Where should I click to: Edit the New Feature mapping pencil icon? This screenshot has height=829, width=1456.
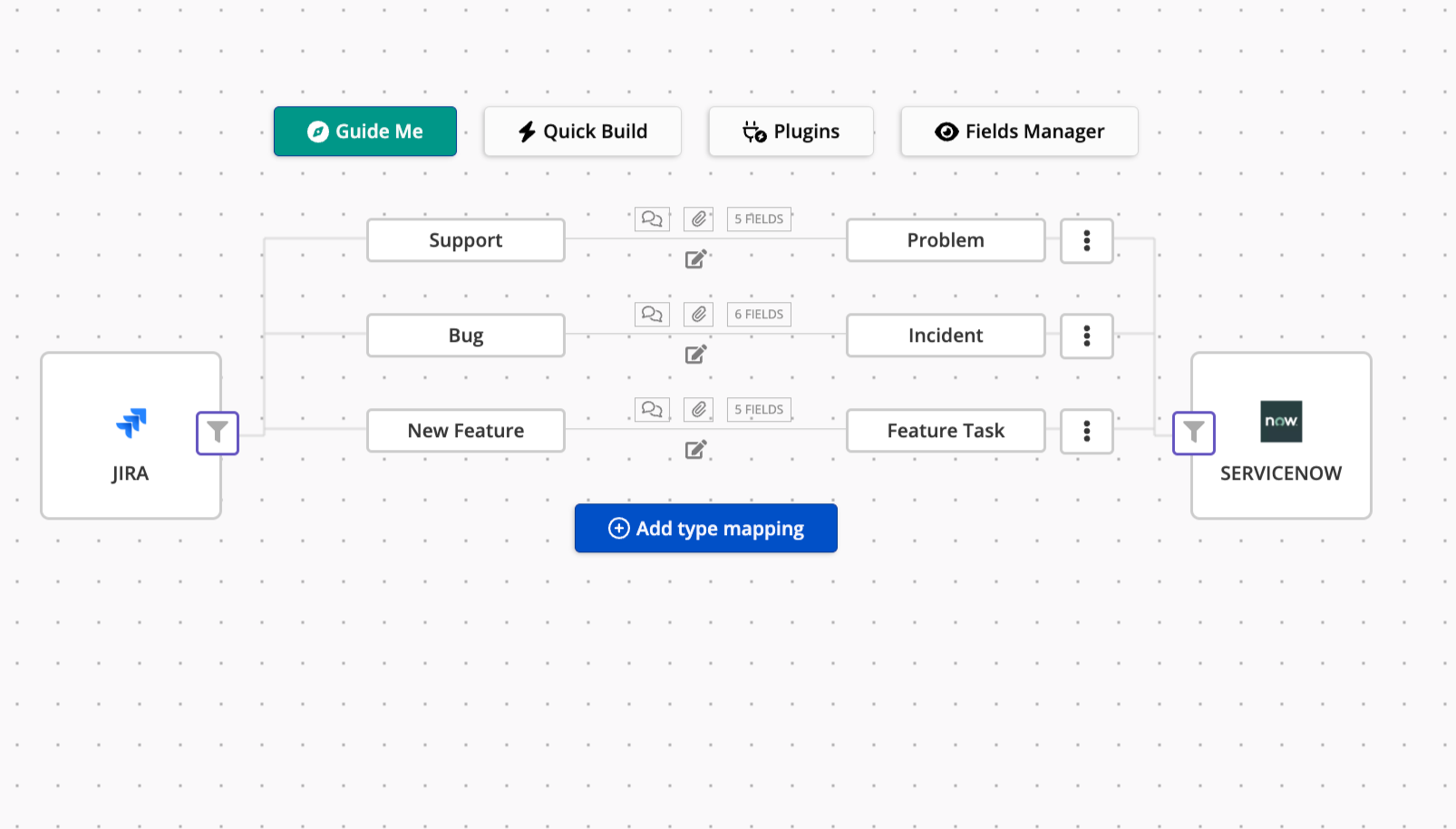tap(695, 450)
